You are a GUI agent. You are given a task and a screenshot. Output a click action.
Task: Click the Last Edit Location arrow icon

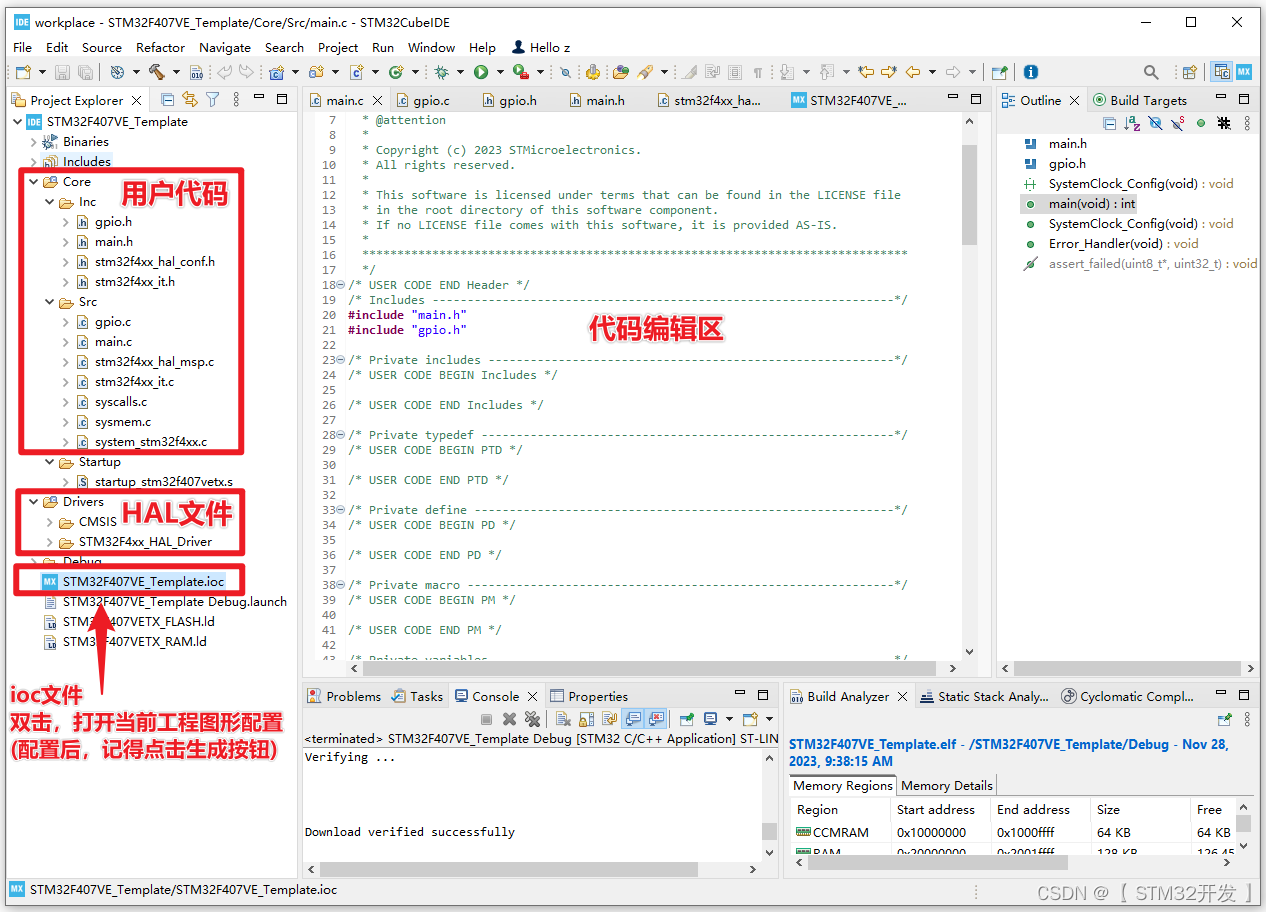[x=866, y=72]
